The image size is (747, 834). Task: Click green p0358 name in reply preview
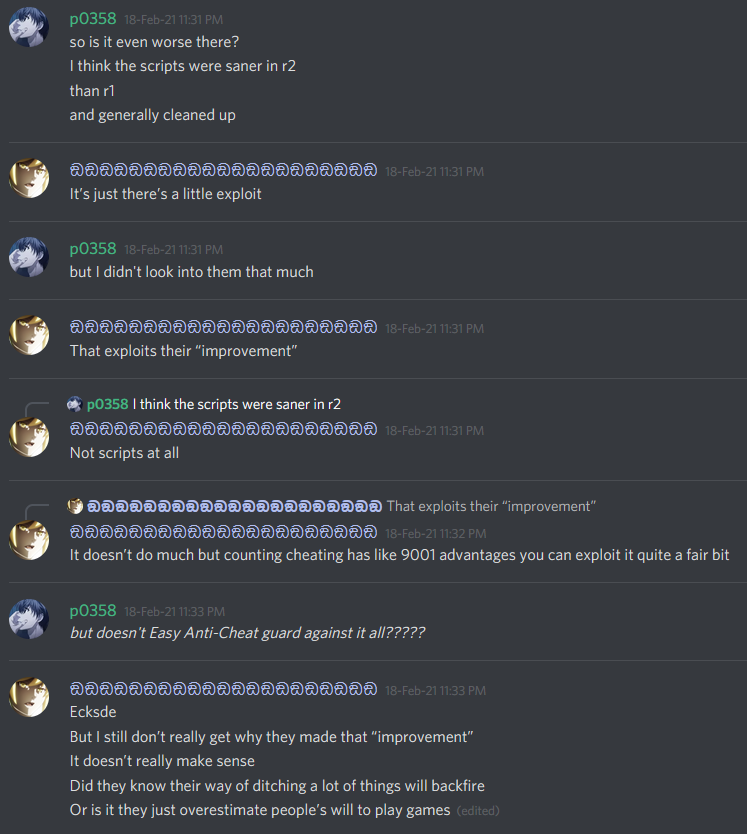107,404
